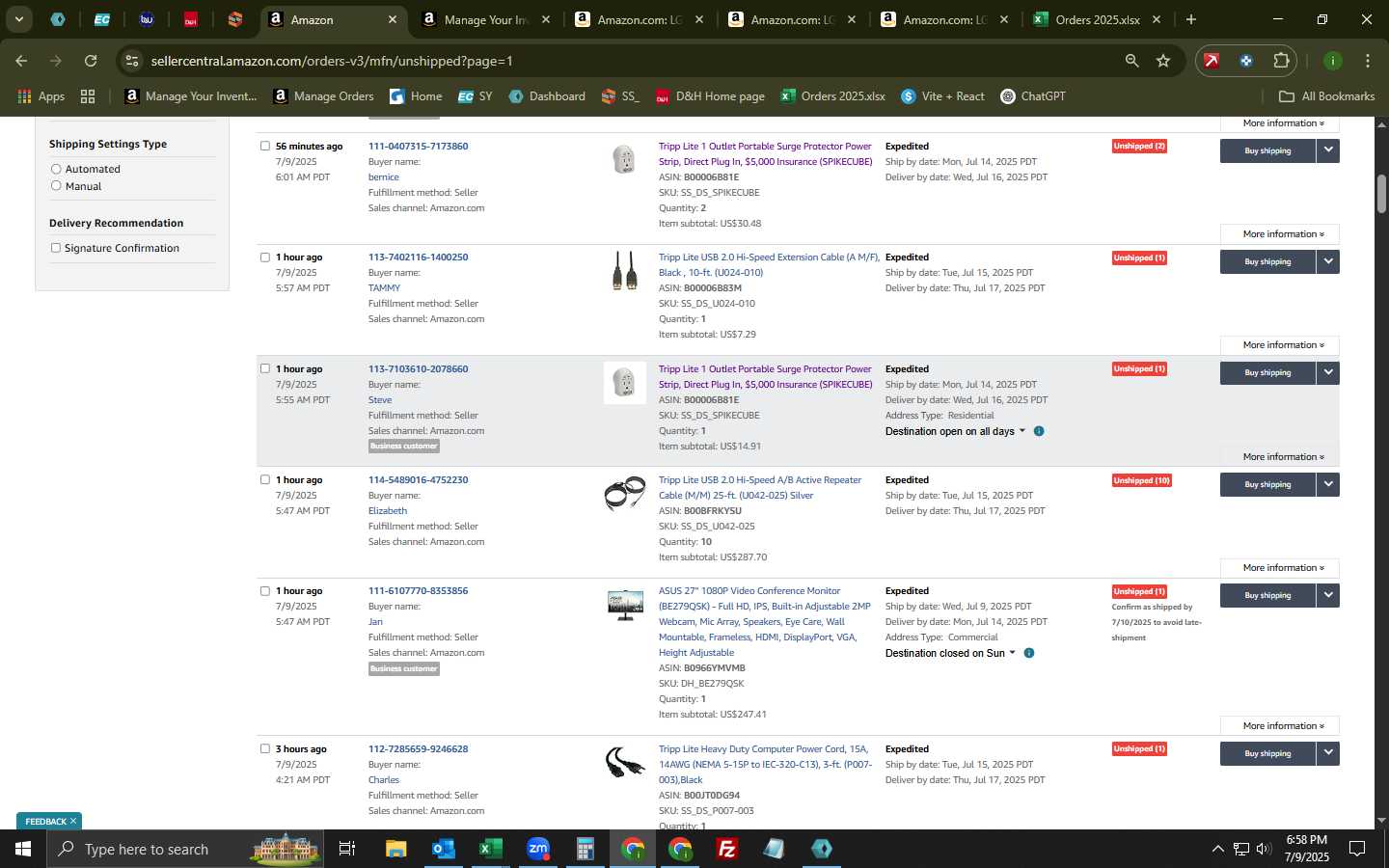Open FileZilla from the taskbar
Viewport: 1389px width, 868px height.
tap(727, 849)
